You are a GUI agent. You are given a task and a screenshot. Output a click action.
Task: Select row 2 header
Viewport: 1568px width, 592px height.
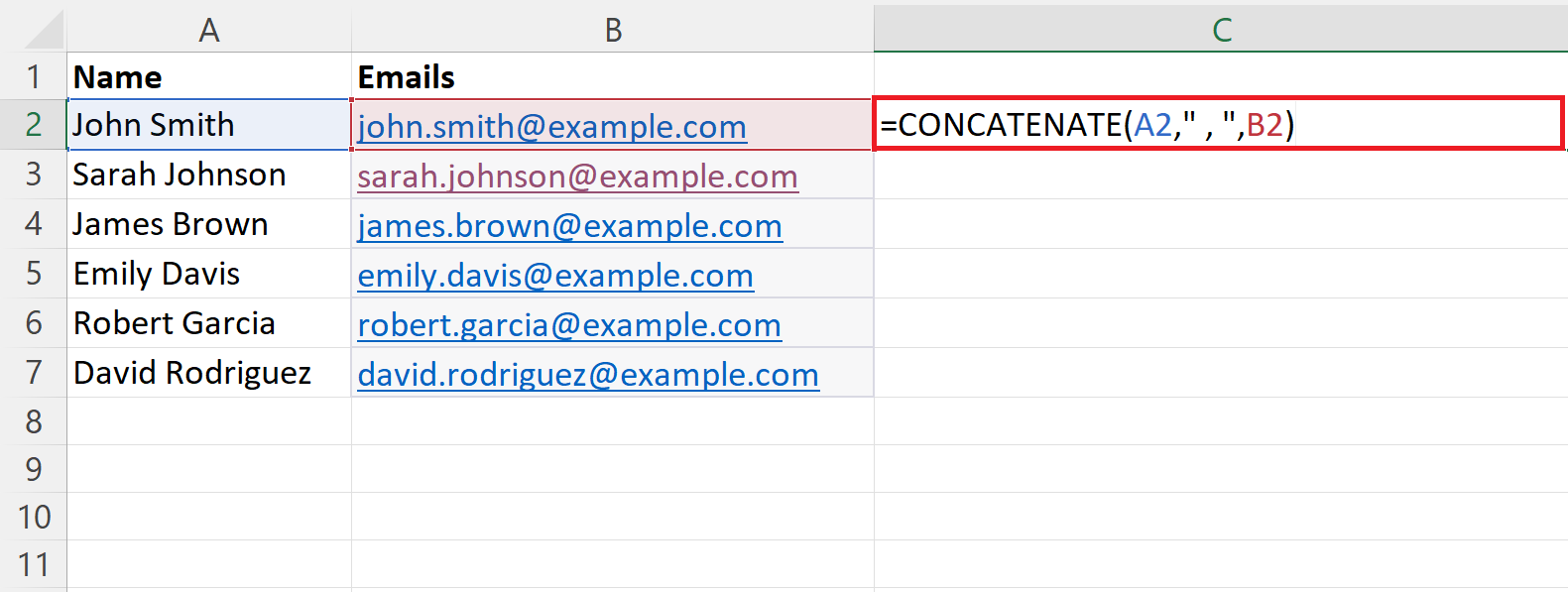click(x=34, y=125)
